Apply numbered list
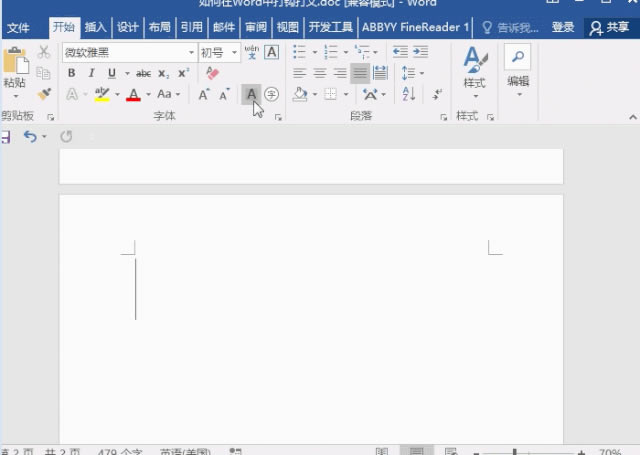 point(331,52)
